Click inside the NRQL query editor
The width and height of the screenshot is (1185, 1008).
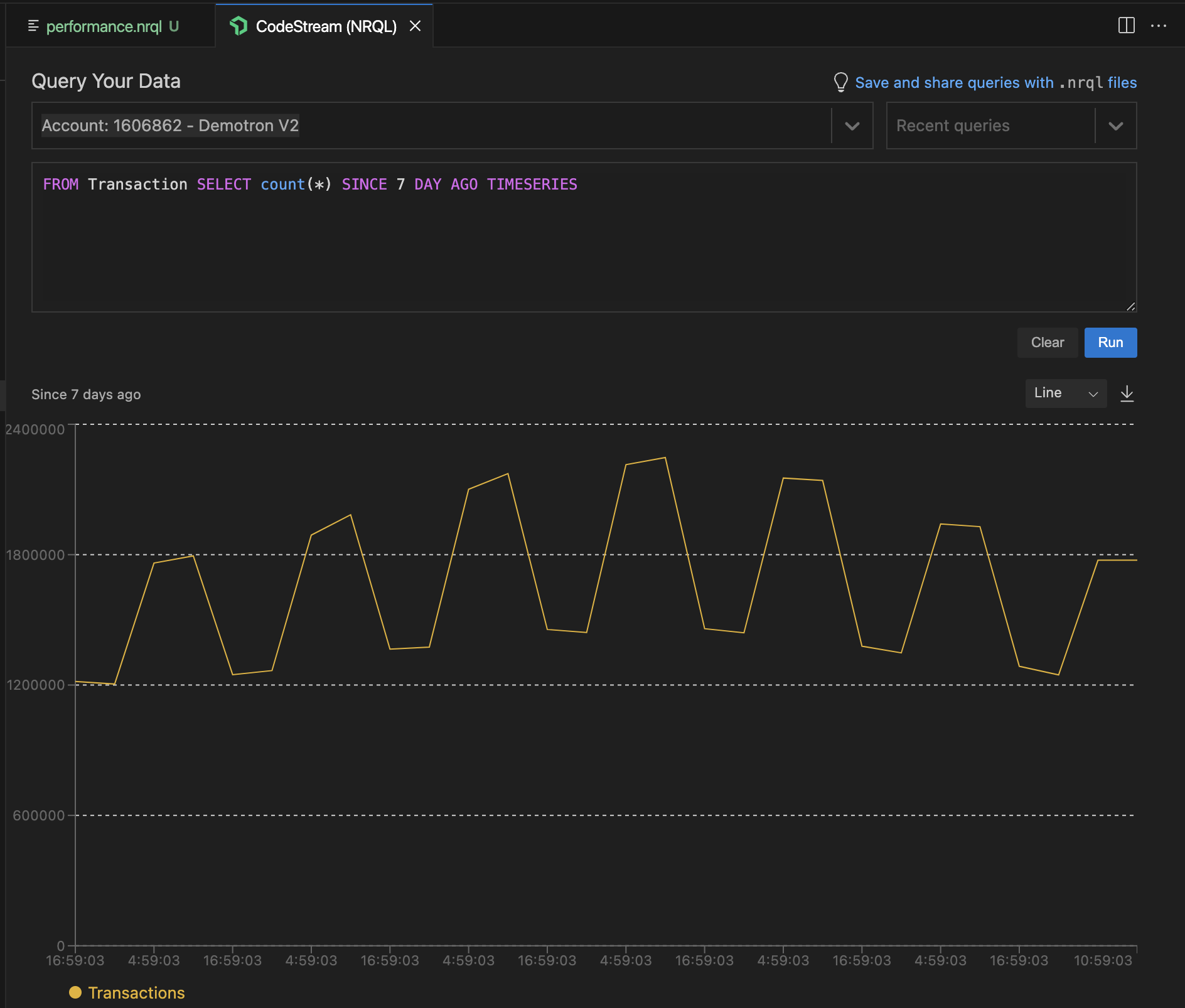(584, 245)
